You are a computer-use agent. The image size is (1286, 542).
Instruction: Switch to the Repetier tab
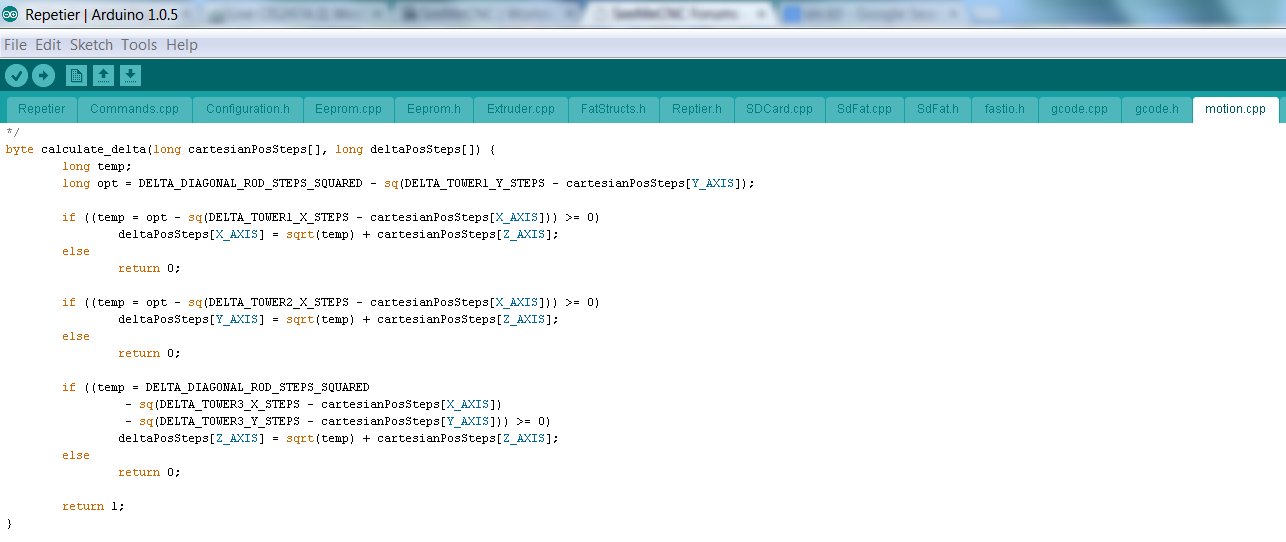coord(41,109)
